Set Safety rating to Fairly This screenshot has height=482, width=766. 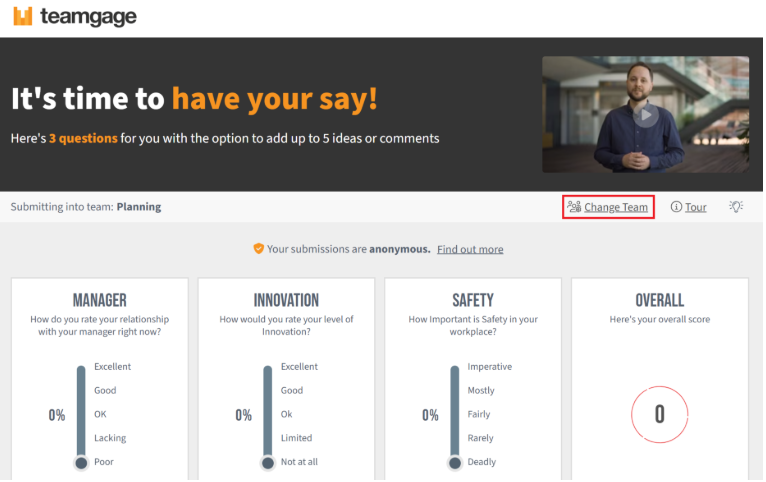tap(480, 414)
